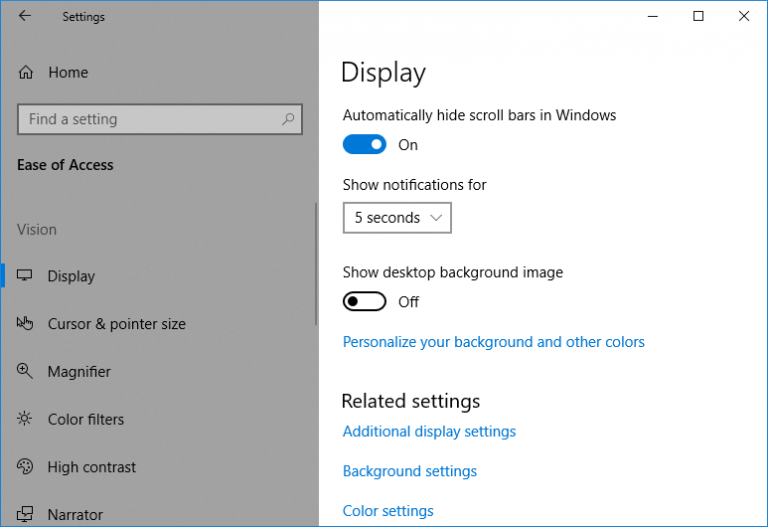
Task: Open Personalize your background and other colors
Action: tap(494, 342)
